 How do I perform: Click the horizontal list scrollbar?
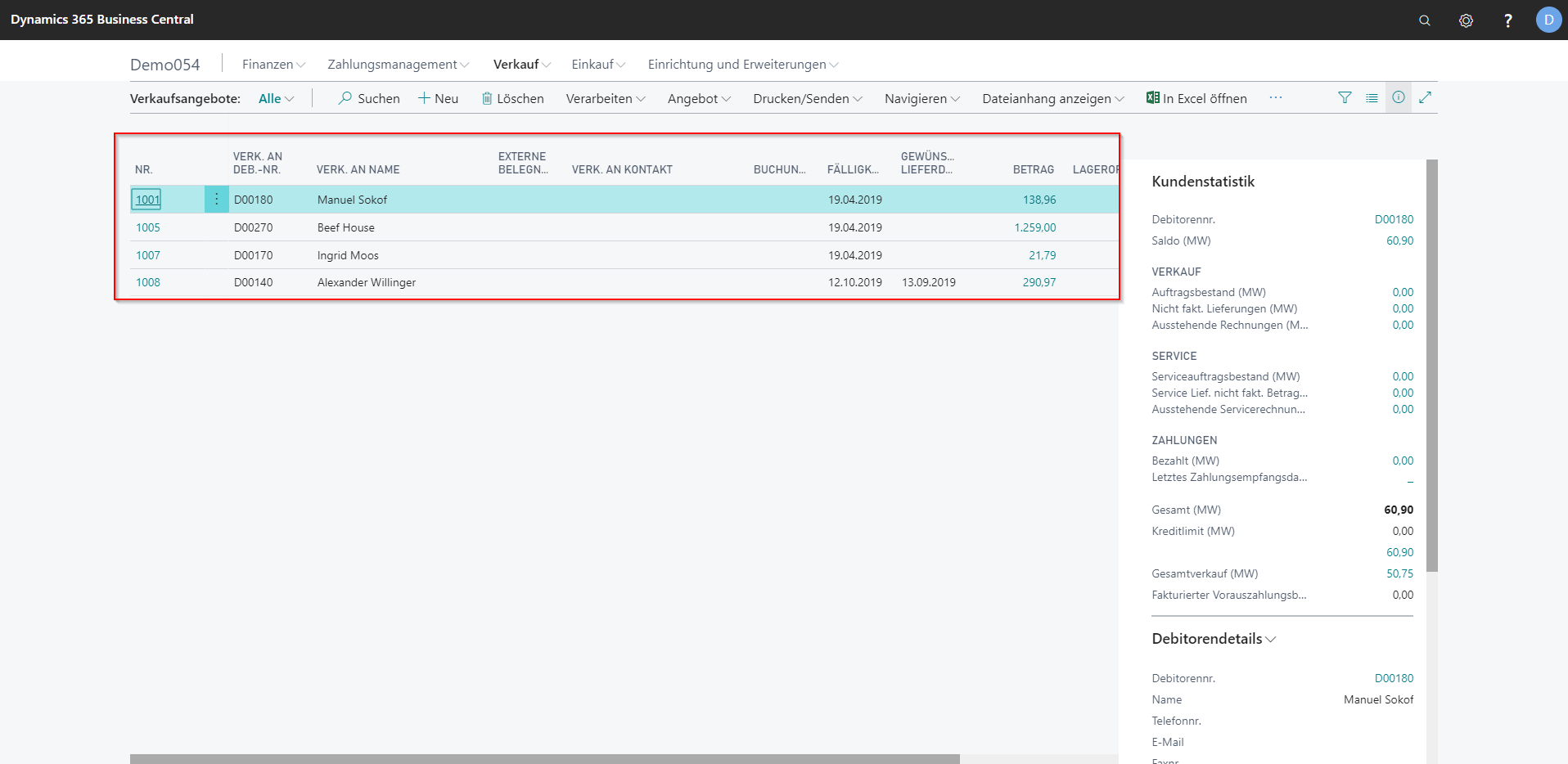[x=544, y=759]
